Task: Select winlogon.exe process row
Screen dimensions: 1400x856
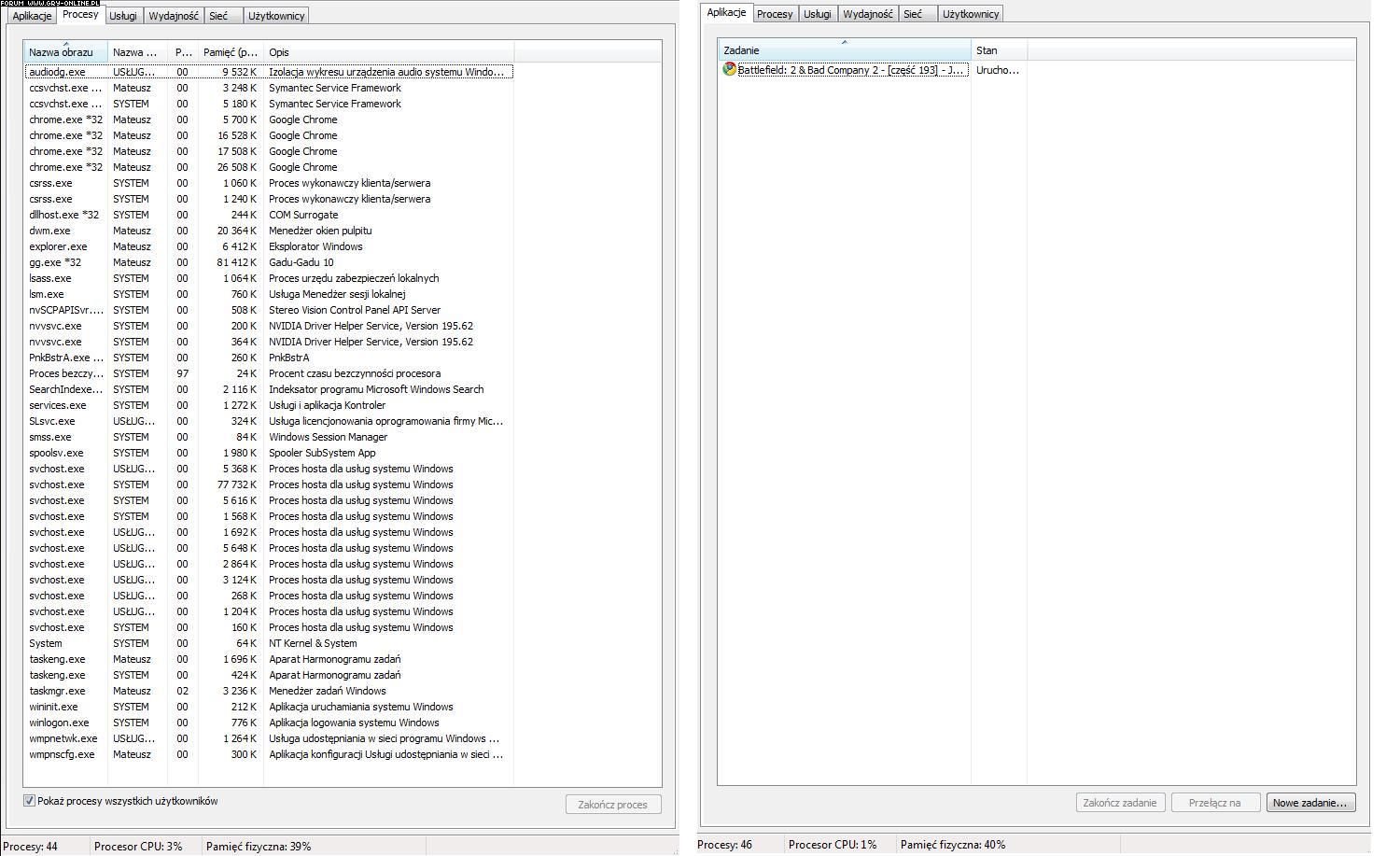Action: point(269,723)
